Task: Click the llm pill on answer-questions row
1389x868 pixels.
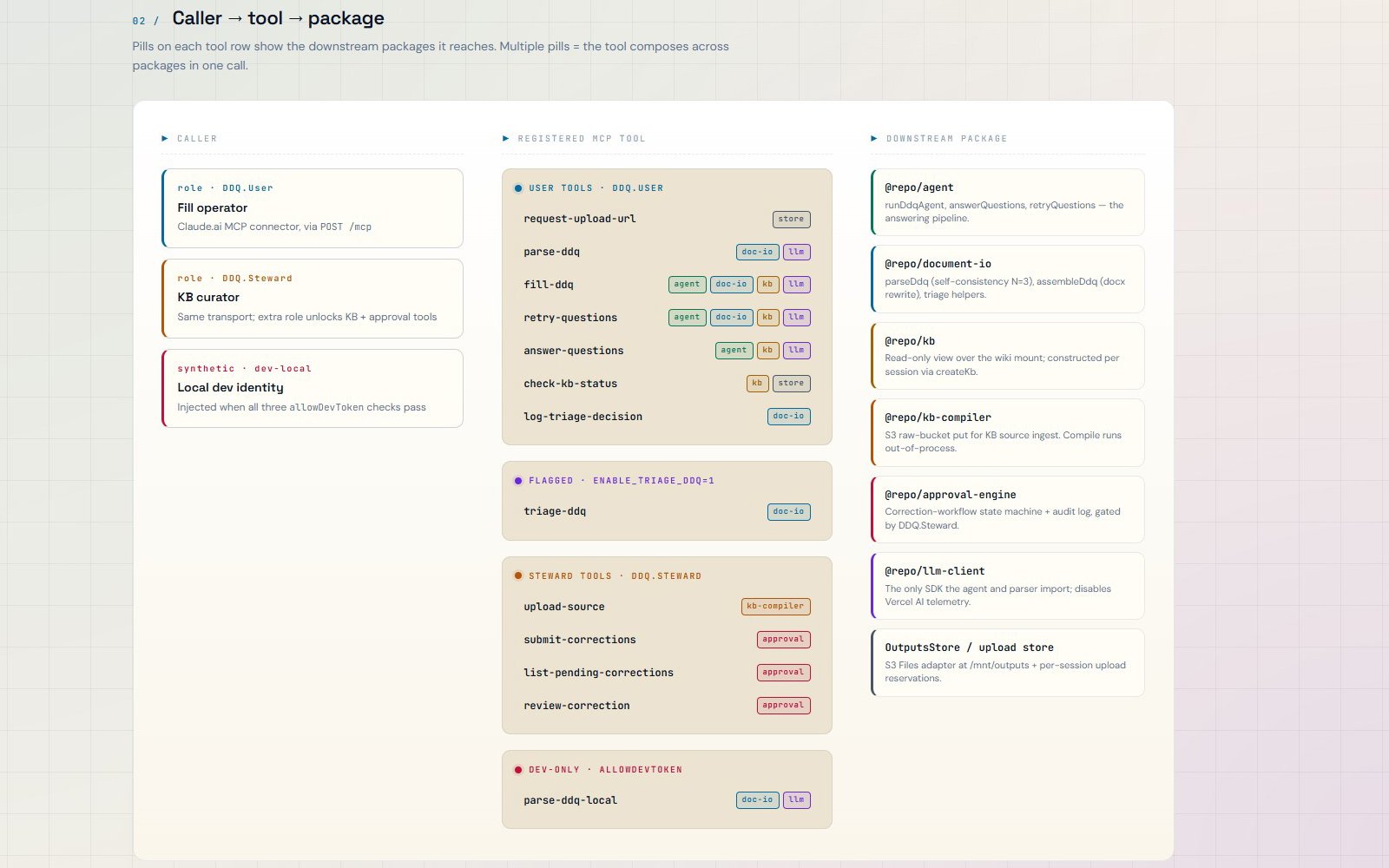Action: coord(796,351)
